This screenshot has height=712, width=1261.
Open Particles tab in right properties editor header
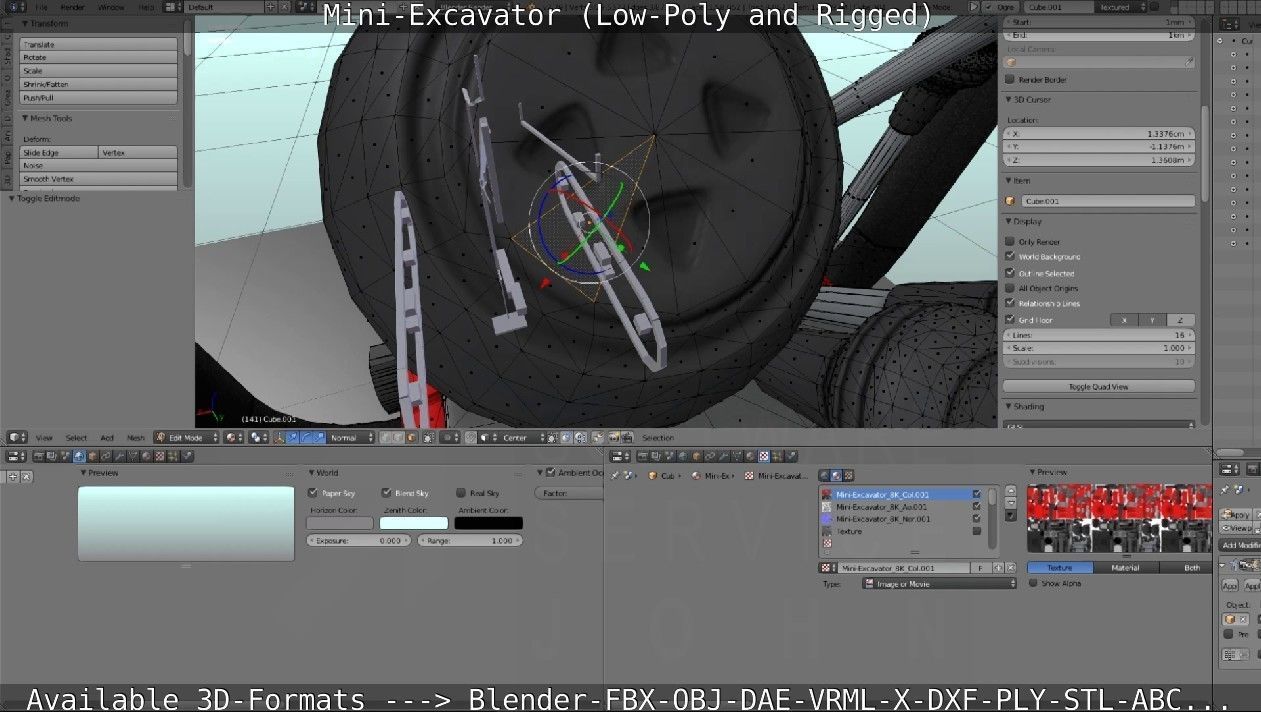pyautogui.click(x=778, y=456)
